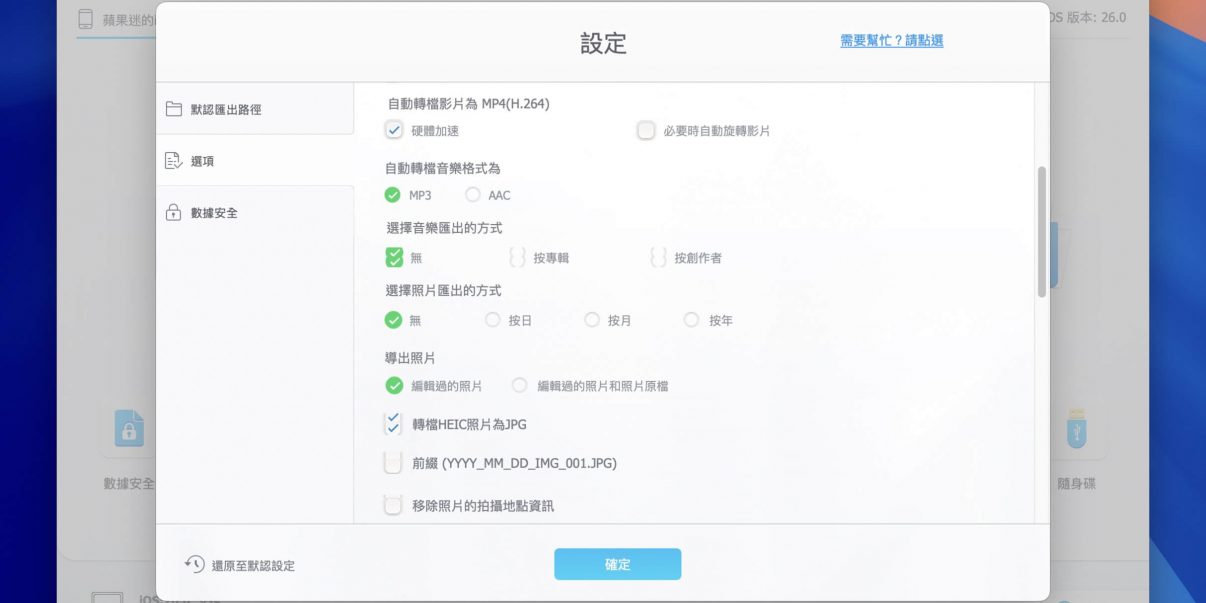Click the 隨身碟 USB drive icon
The width and height of the screenshot is (1206, 603).
click(x=1076, y=428)
